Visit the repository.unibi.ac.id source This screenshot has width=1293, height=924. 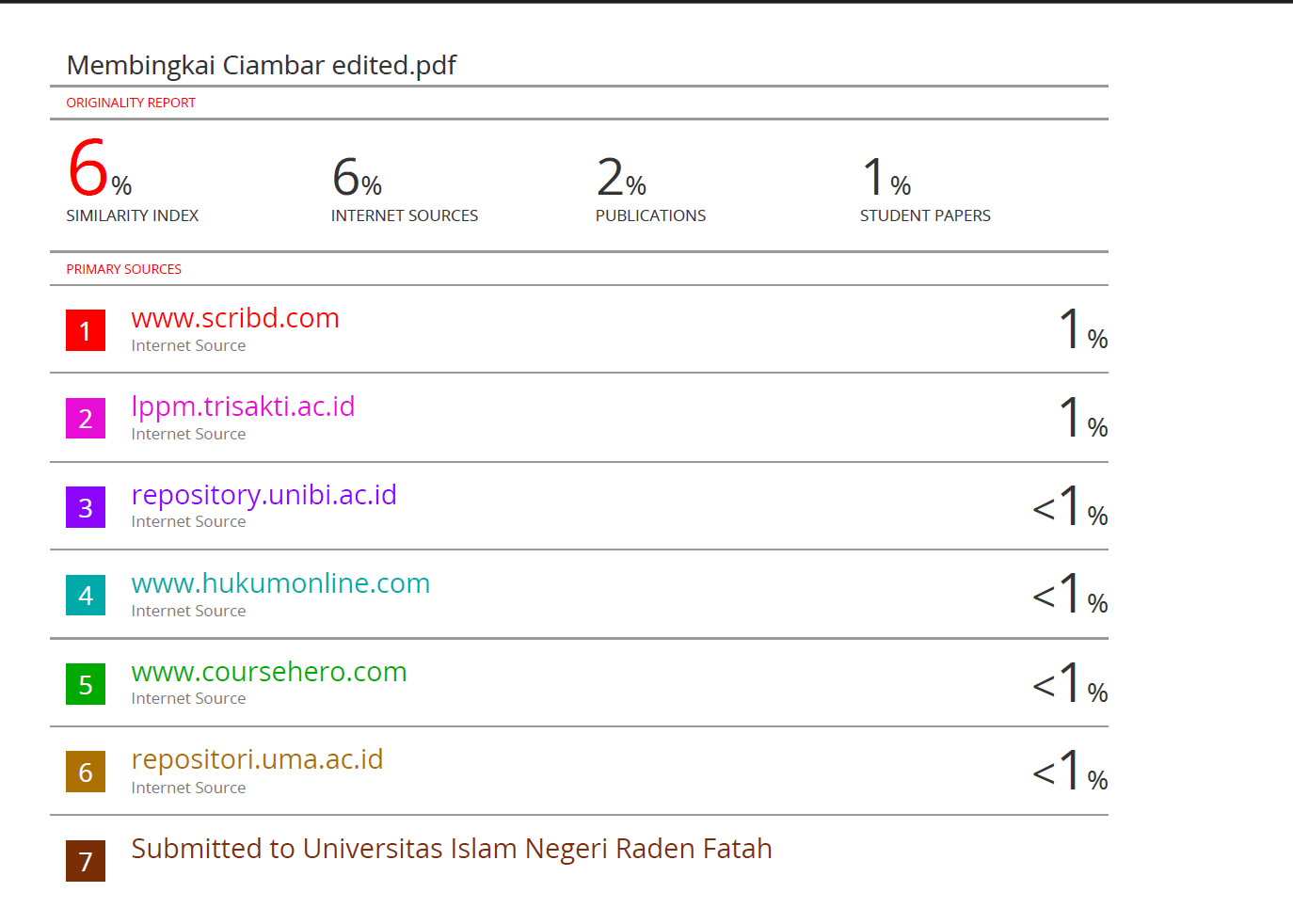263,495
